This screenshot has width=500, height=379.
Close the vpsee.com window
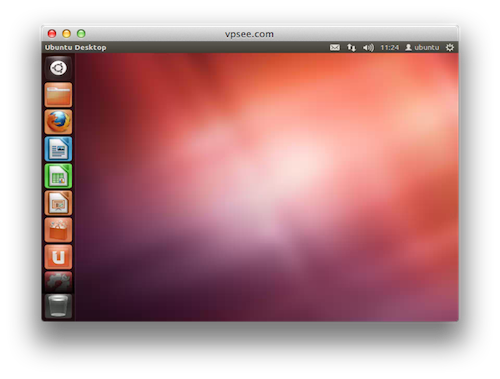[x=52, y=34]
